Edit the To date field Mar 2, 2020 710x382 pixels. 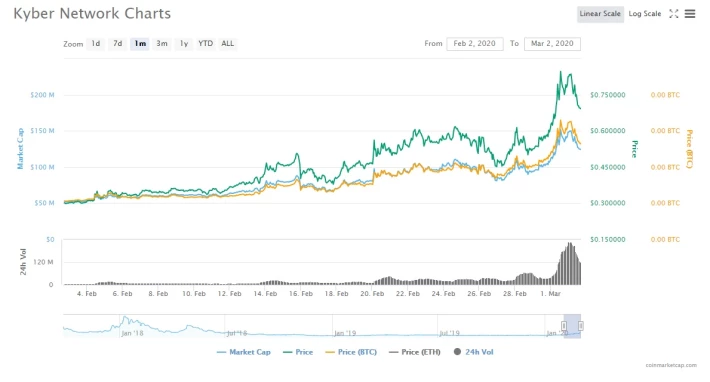click(552, 43)
